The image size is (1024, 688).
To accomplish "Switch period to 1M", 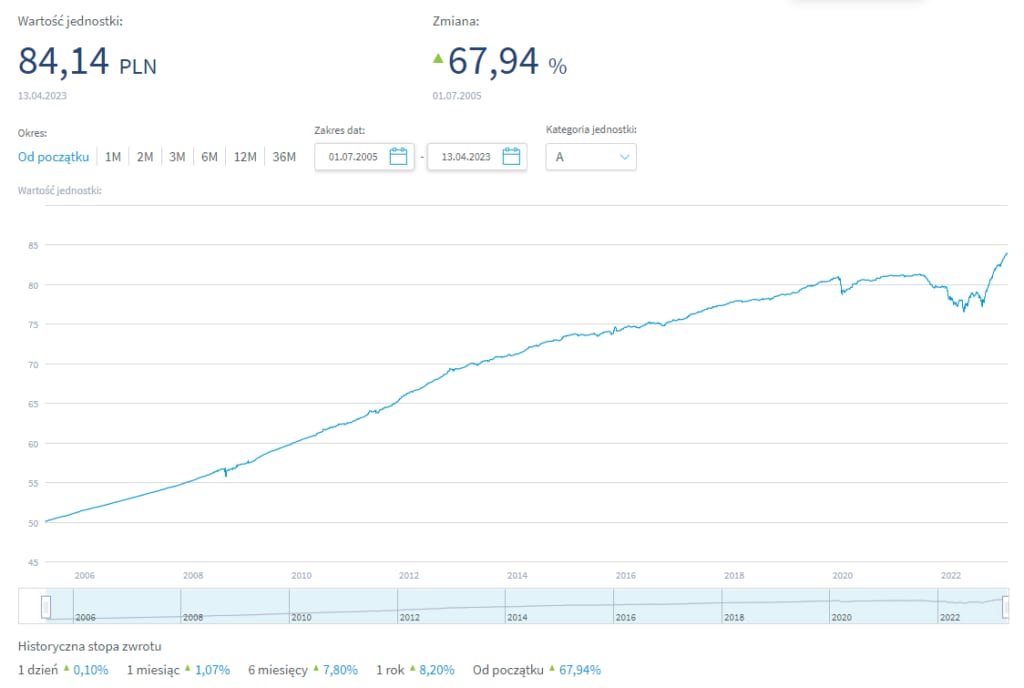I will [x=113, y=157].
